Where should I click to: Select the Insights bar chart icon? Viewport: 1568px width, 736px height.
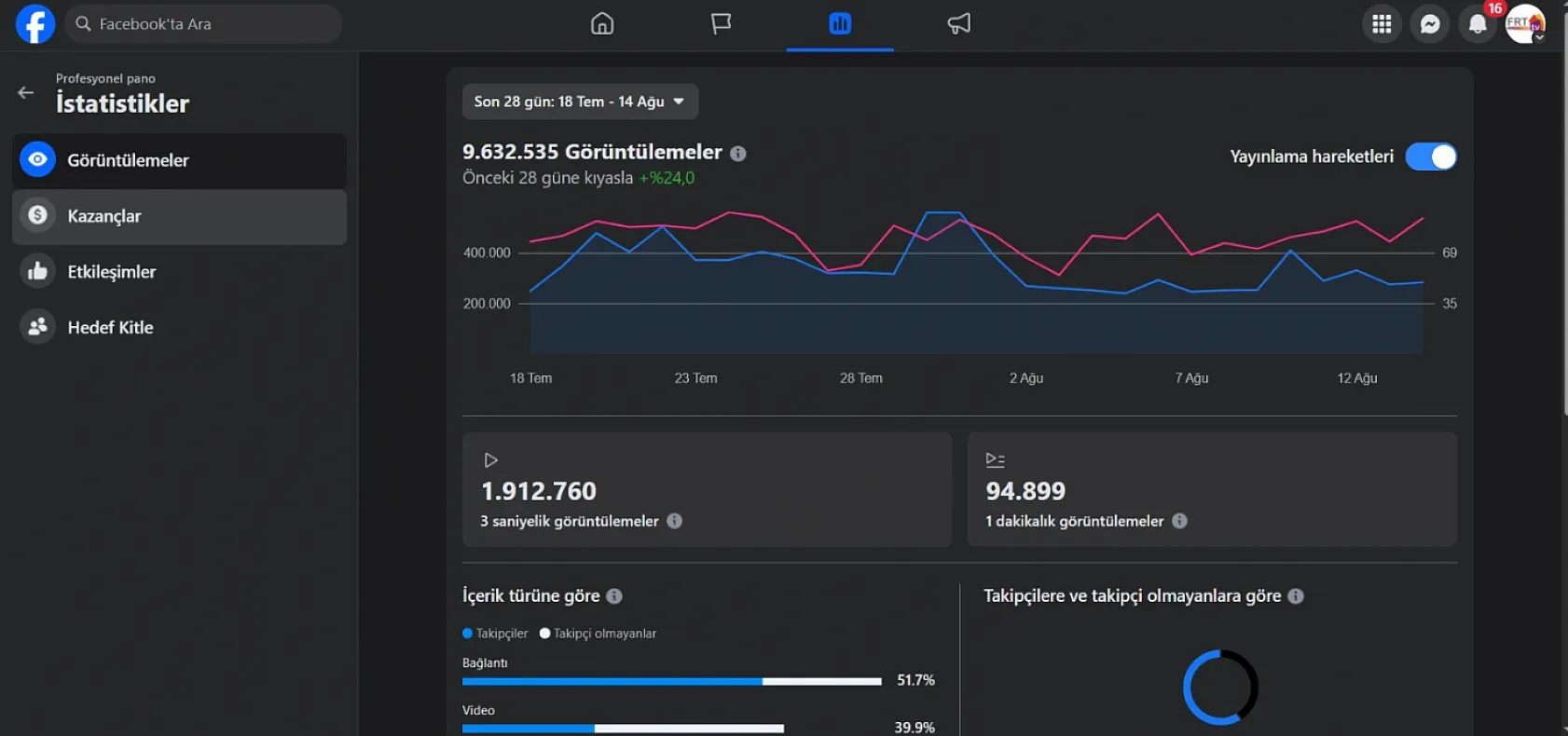tap(840, 24)
